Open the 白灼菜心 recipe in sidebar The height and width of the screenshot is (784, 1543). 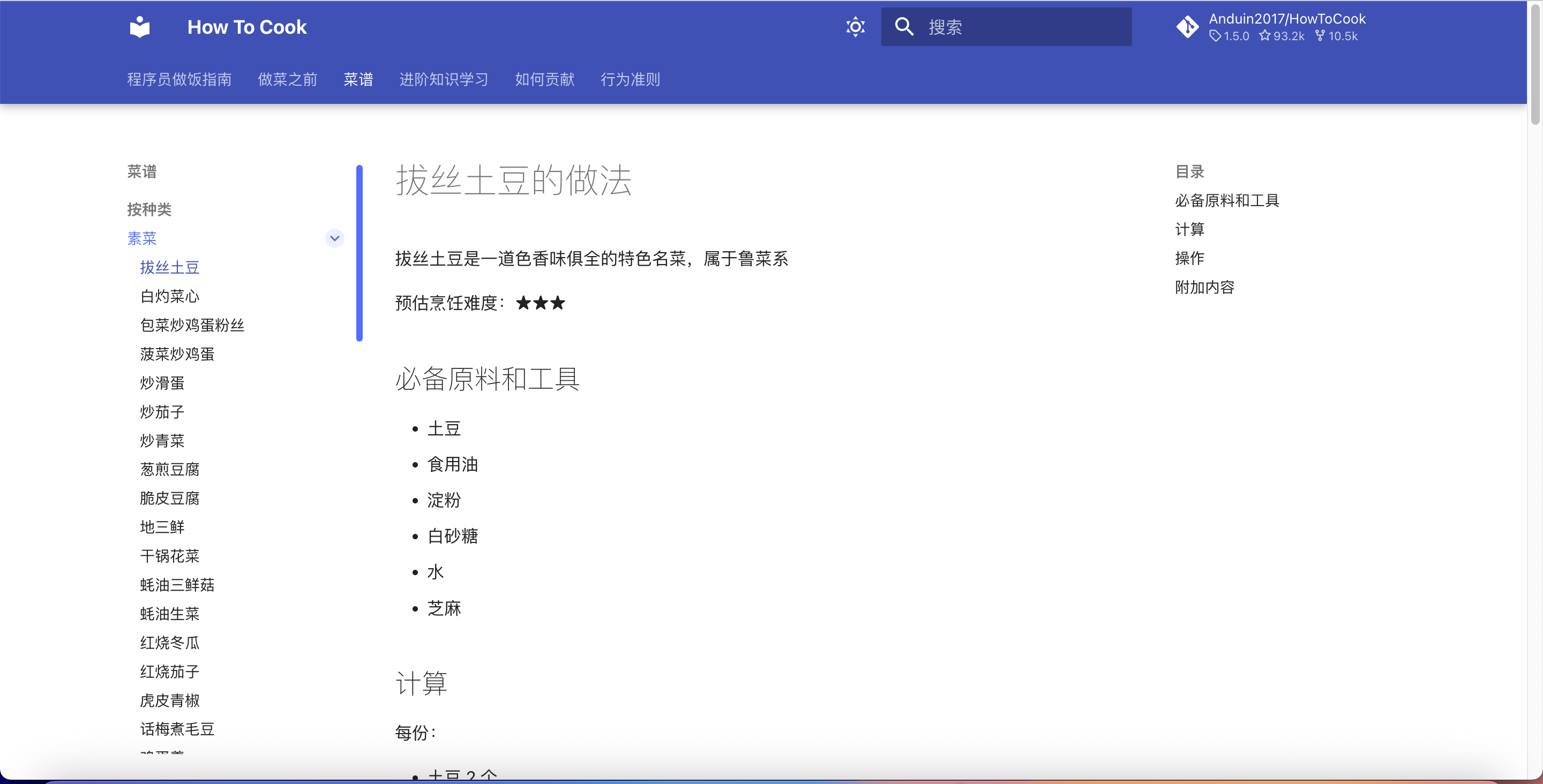coord(169,297)
